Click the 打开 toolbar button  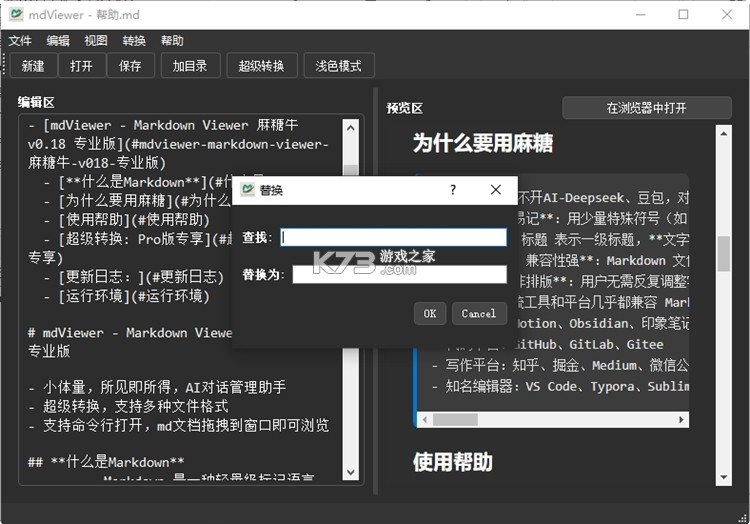pos(81,66)
